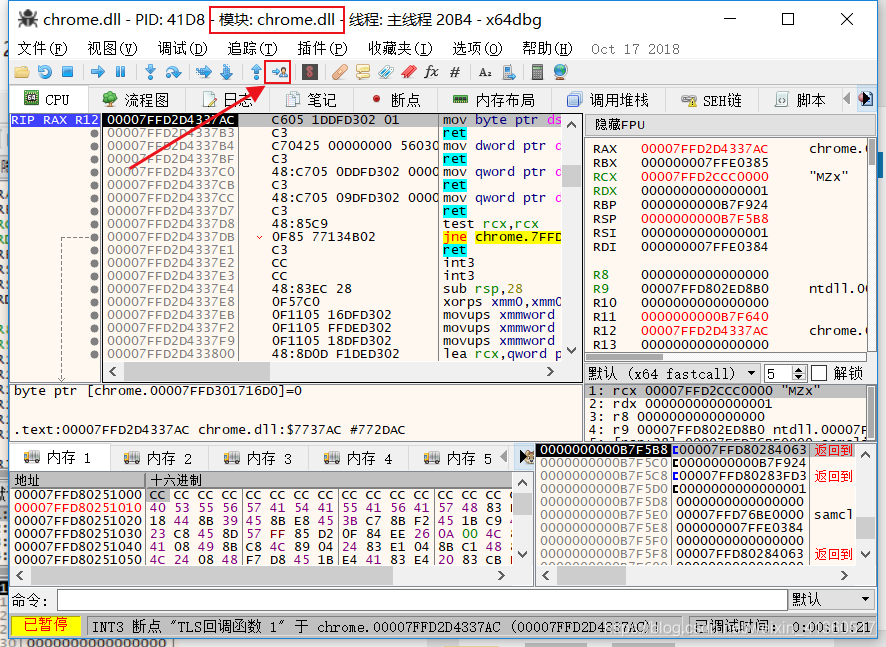Viewport: 886px width, 647px height.
Task: Open the Functions fx icon
Action: (x=431, y=72)
